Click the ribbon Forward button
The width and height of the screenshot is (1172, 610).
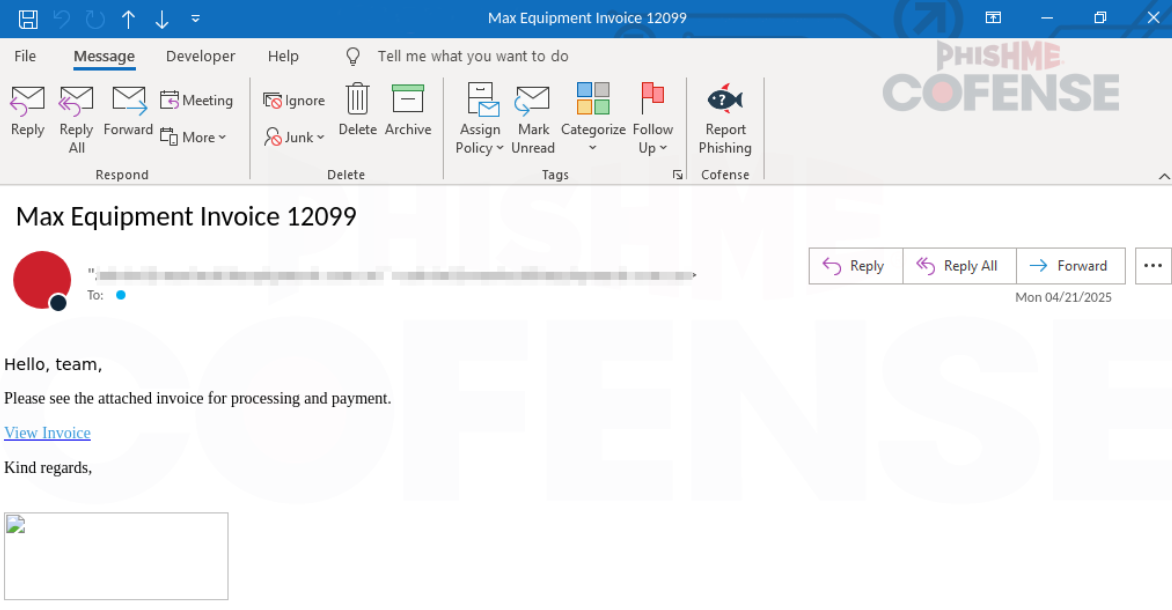tap(129, 111)
